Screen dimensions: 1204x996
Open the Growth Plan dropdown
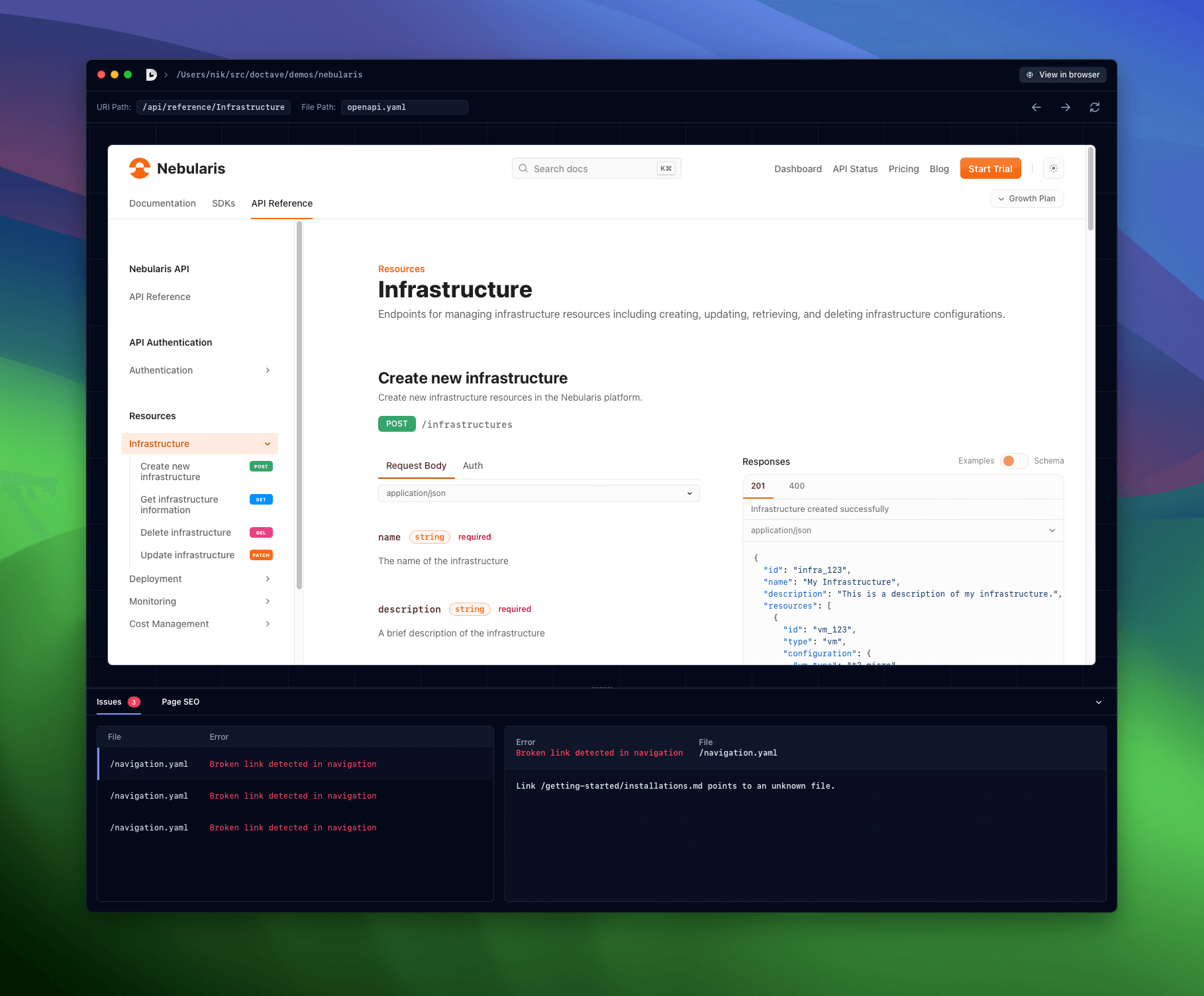pyautogui.click(x=1027, y=198)
